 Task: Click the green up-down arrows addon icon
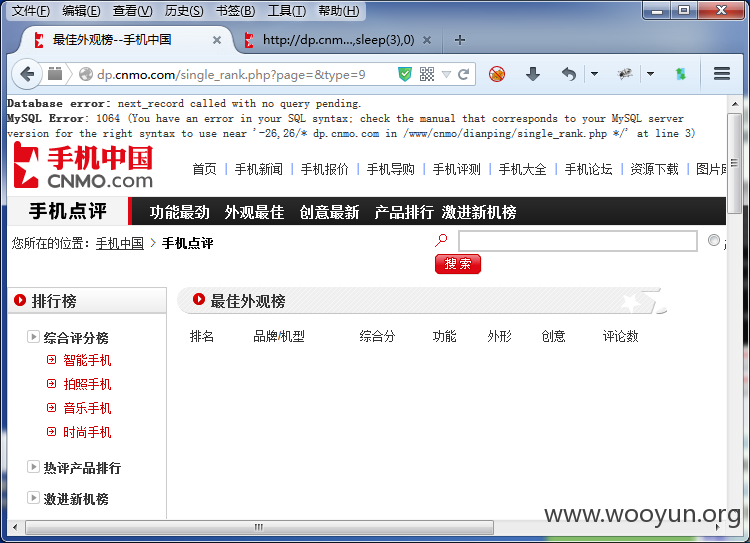[x=681, y=74]
